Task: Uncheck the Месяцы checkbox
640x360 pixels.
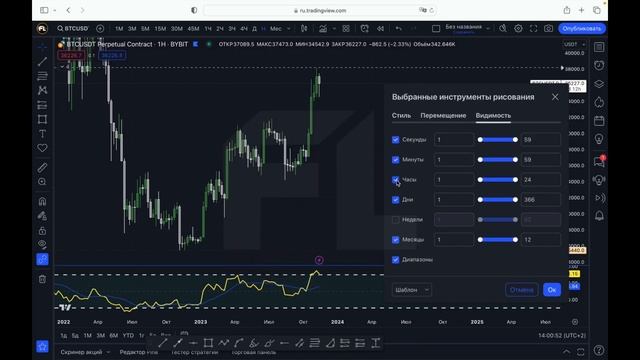Action: 396,240
